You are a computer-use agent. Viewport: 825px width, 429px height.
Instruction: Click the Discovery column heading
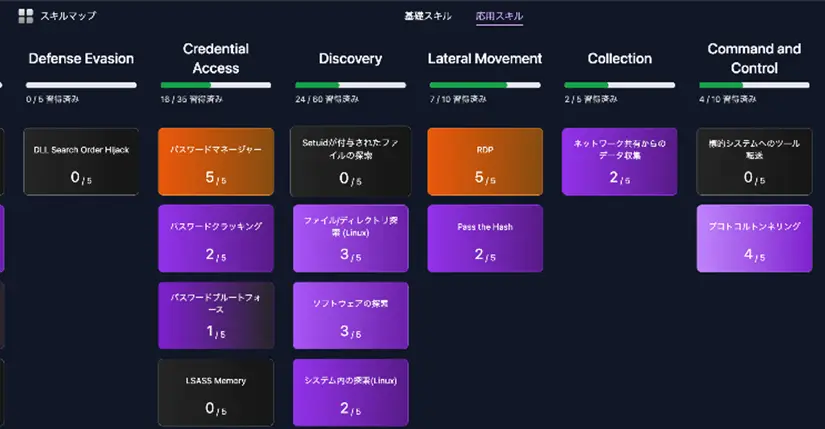coord(350,58)
